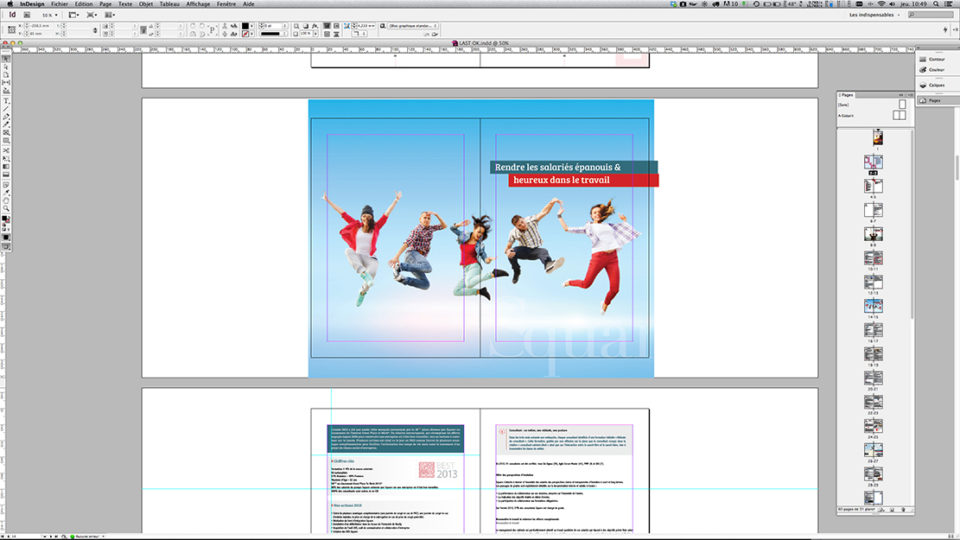This screenshot has height=540, width=960.
Task: Select the Zoom magnifier tool
Action: tap(6, 209)
